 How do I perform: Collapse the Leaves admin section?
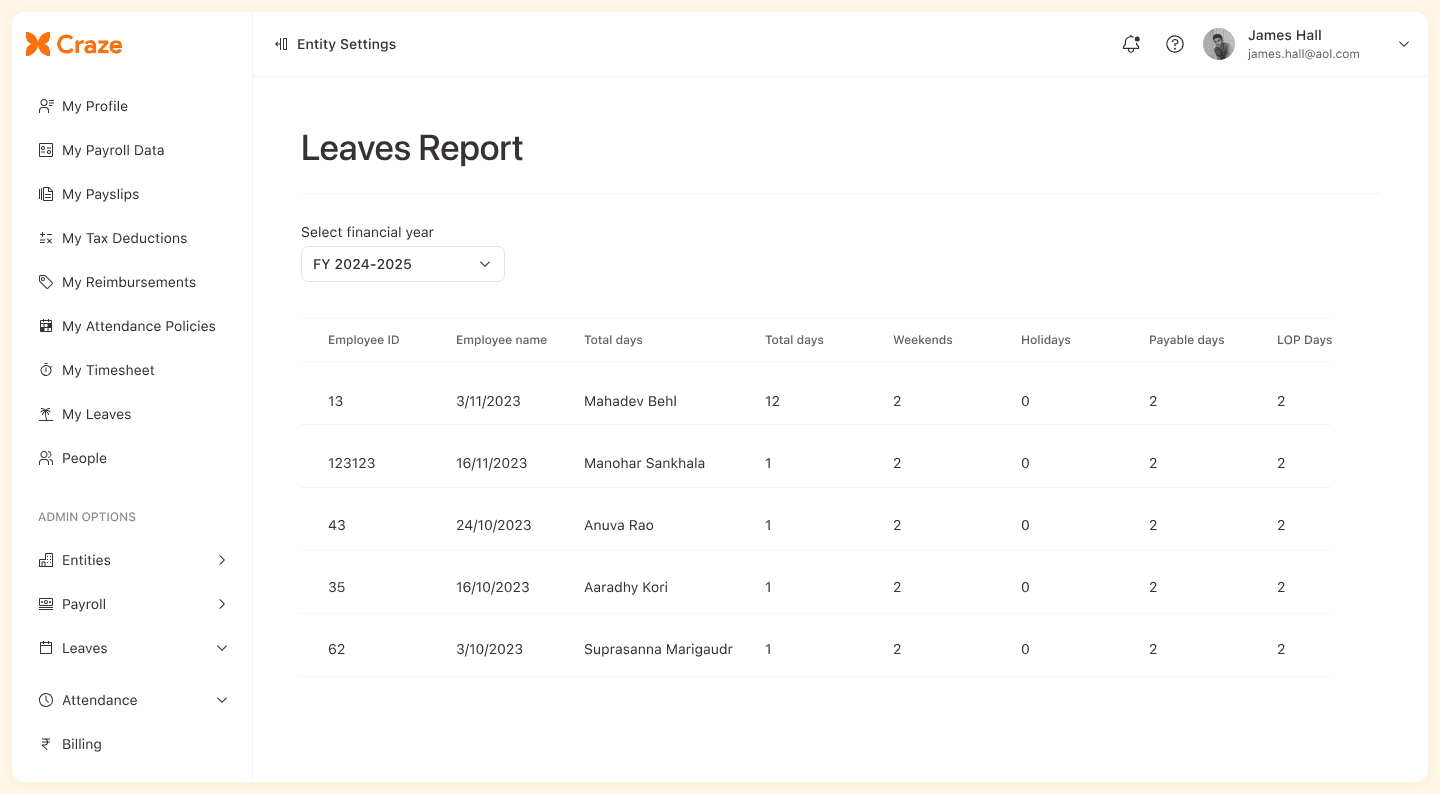221,648
